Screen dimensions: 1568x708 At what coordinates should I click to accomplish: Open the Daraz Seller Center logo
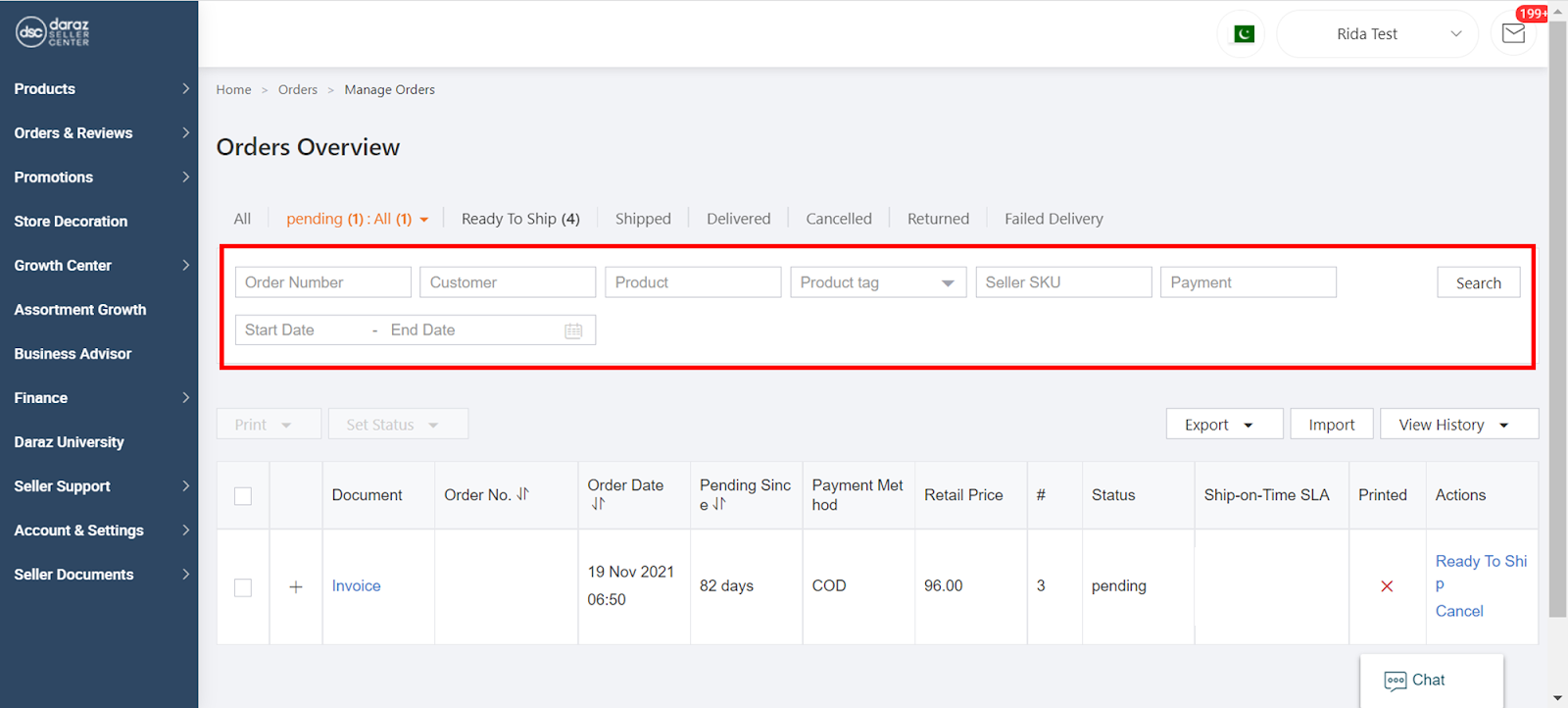tap(53, 32)
